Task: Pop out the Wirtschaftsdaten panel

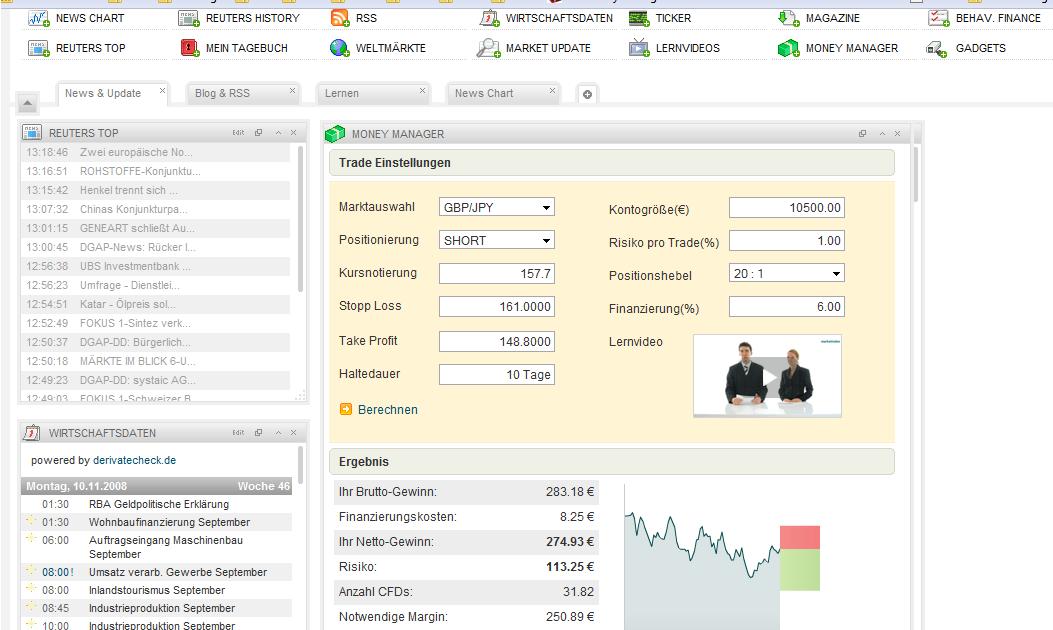Action: pyautogui.click(x=258, y=433)
